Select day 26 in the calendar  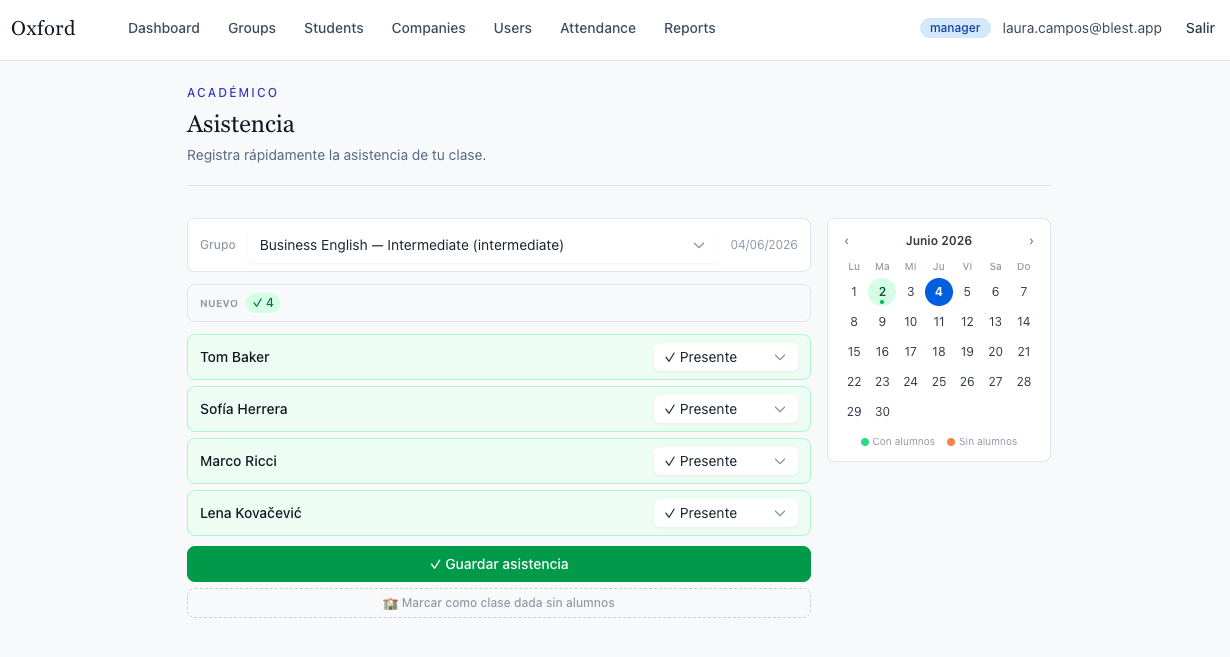967,382
